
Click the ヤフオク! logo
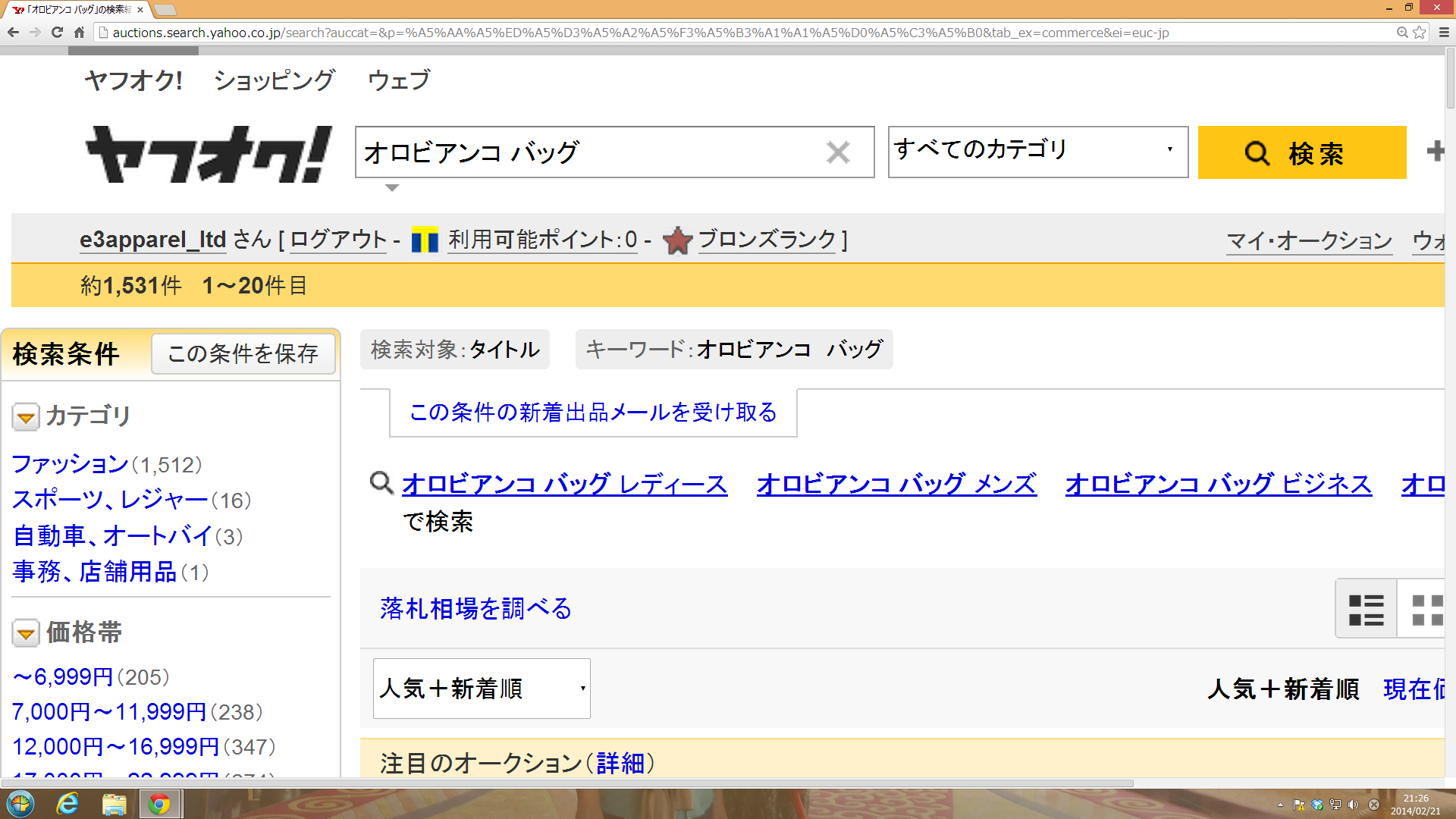(x=209, y=154)
